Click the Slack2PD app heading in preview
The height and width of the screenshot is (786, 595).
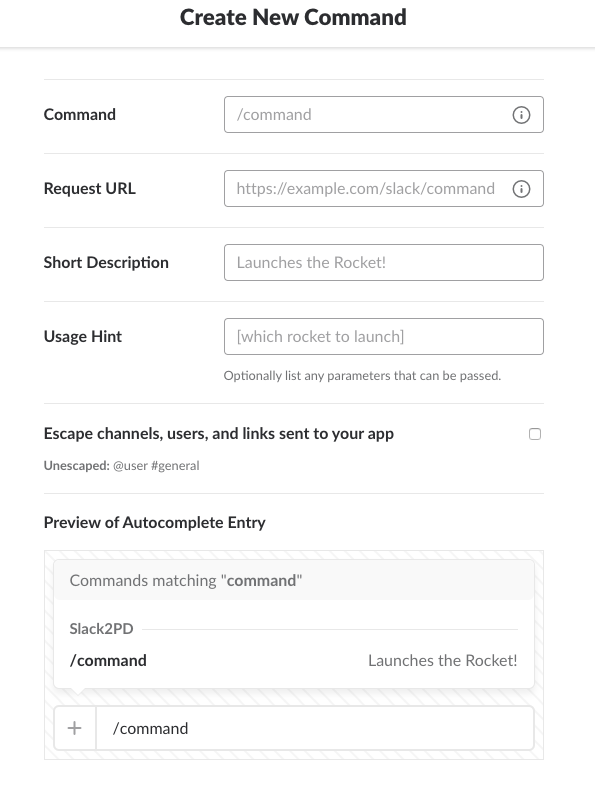(x=101, y=629)
